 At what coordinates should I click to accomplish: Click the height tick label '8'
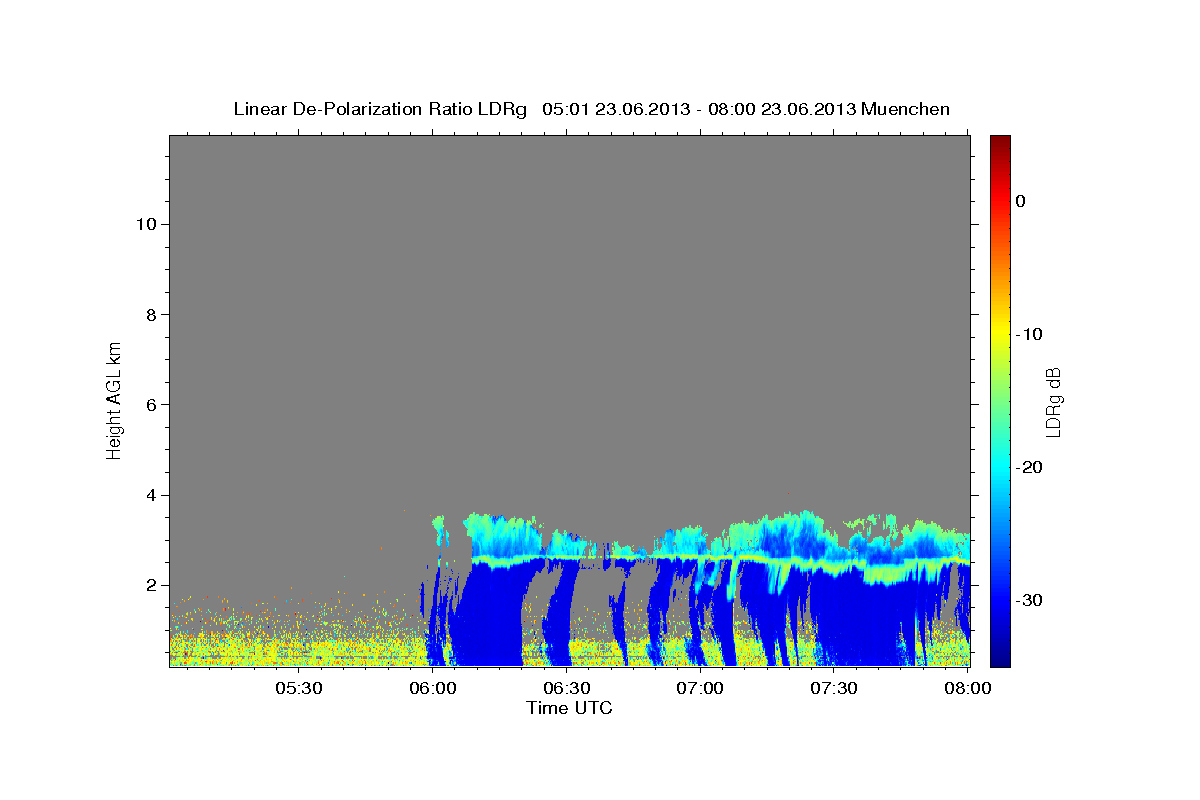[151, 314]
